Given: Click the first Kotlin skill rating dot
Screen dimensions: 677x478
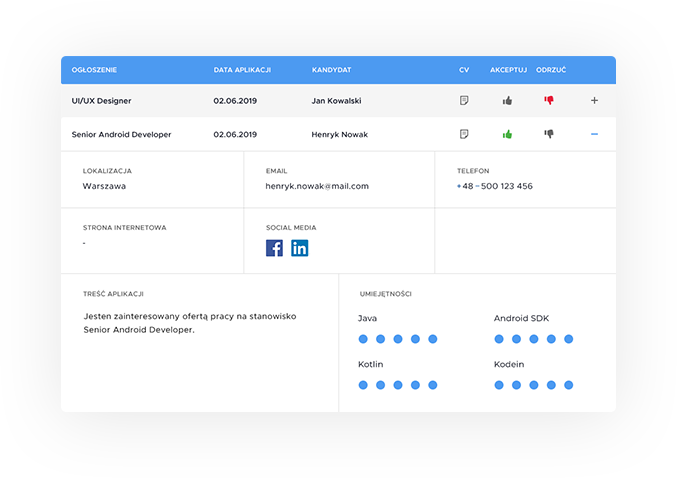Looking at the screenshot, I should pos(363,385).
